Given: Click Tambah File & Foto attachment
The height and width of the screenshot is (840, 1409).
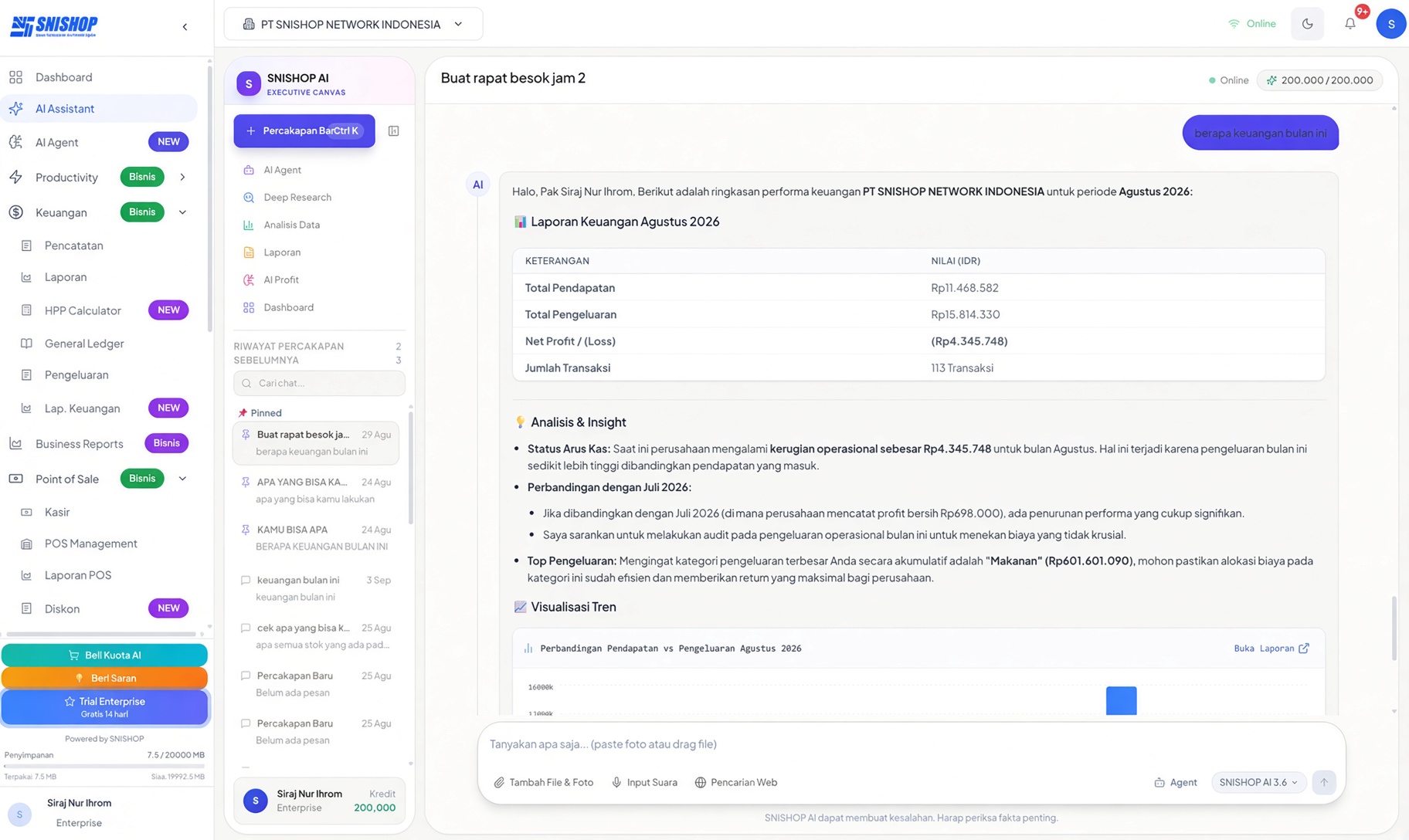Looking at the screenshot, I should click(544, 782).
